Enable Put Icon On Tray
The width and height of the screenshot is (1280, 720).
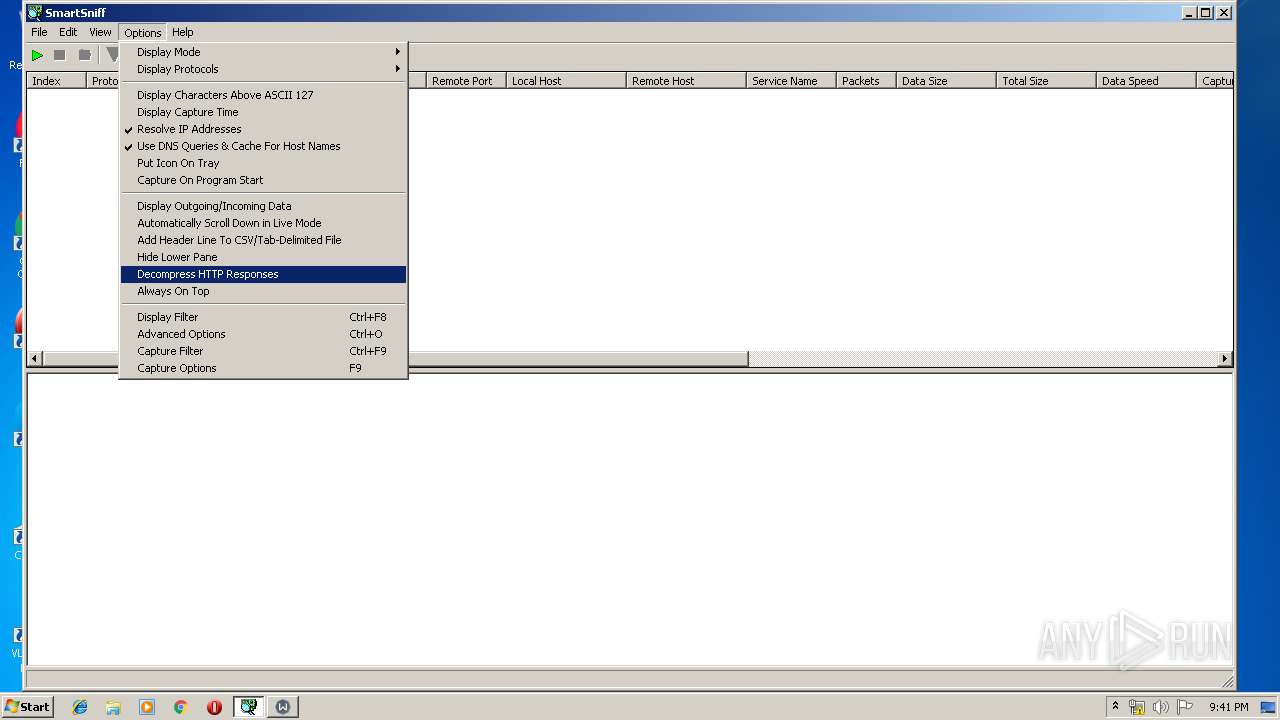264,163
